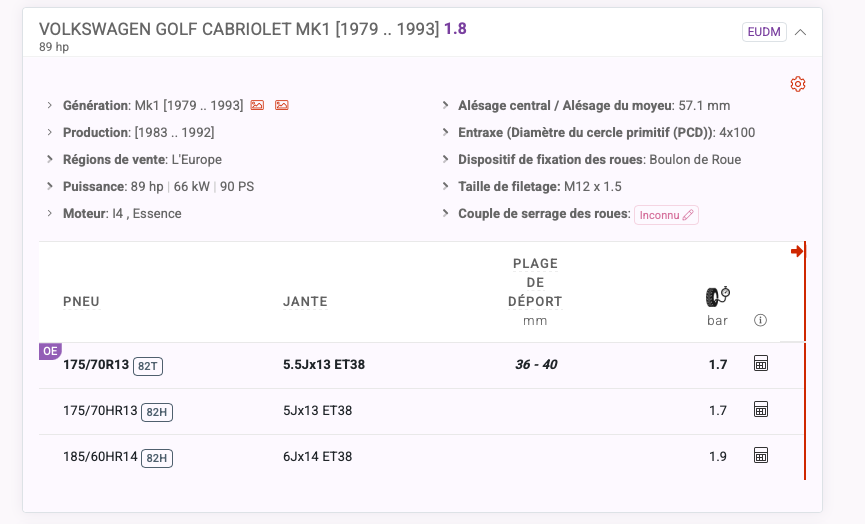Click the 82T load index badge
865x524 pixels.
pyautogui.click(x=148, y=366)
